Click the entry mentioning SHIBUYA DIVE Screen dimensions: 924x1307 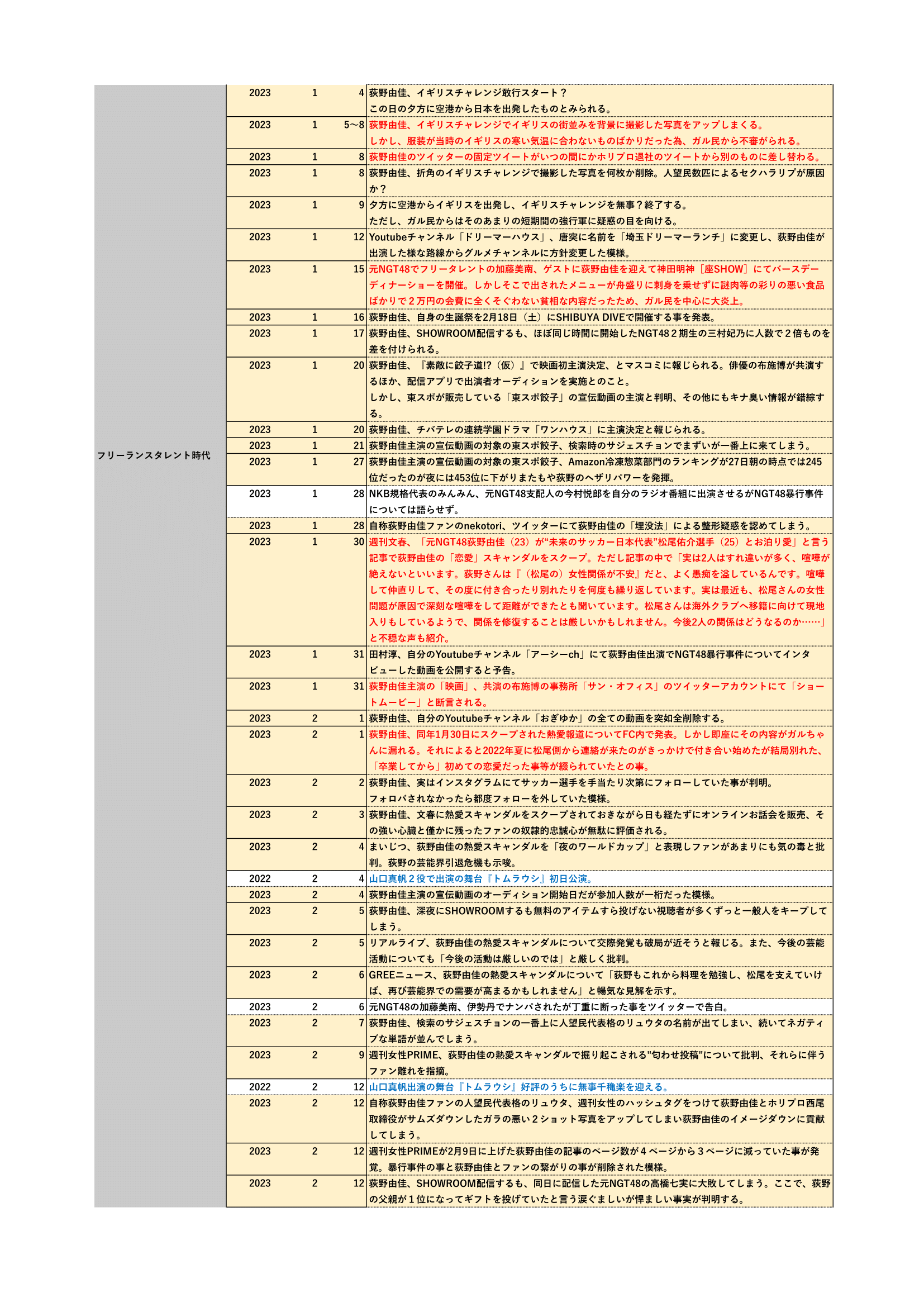coord(599,317)
